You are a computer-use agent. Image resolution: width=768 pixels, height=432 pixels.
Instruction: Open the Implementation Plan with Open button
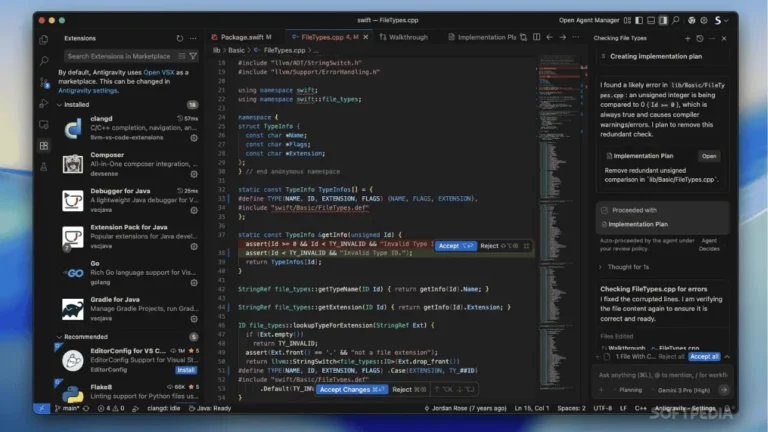[x=709, y=156]
